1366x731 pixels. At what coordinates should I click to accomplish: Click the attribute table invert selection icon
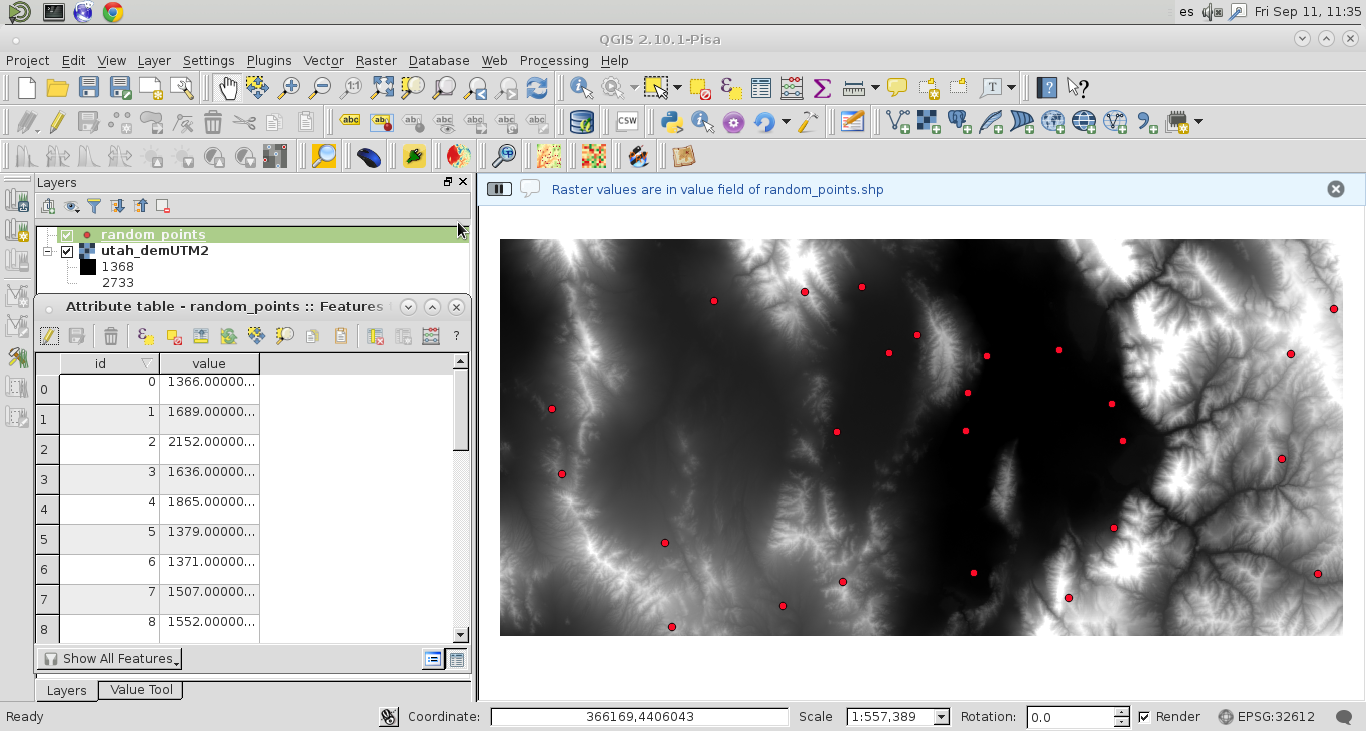point(228,336)
